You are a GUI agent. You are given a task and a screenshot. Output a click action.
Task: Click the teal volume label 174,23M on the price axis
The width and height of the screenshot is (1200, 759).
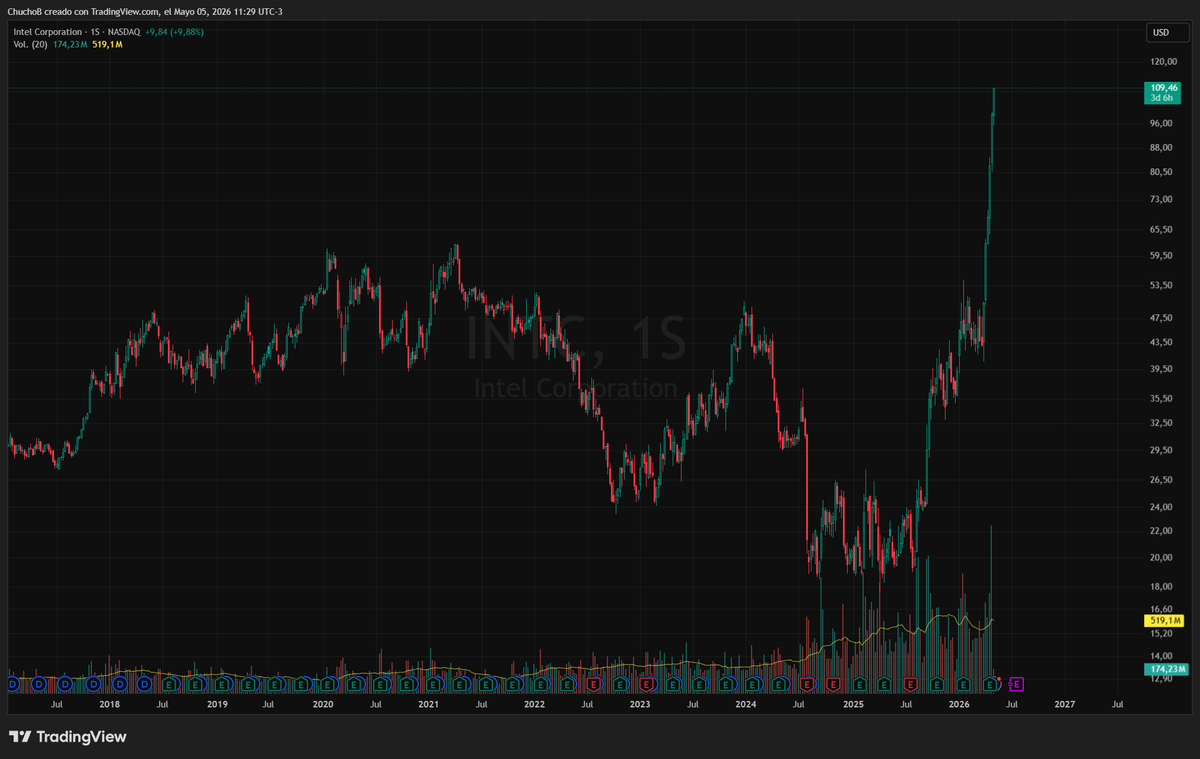click(x=1165, y=668)
